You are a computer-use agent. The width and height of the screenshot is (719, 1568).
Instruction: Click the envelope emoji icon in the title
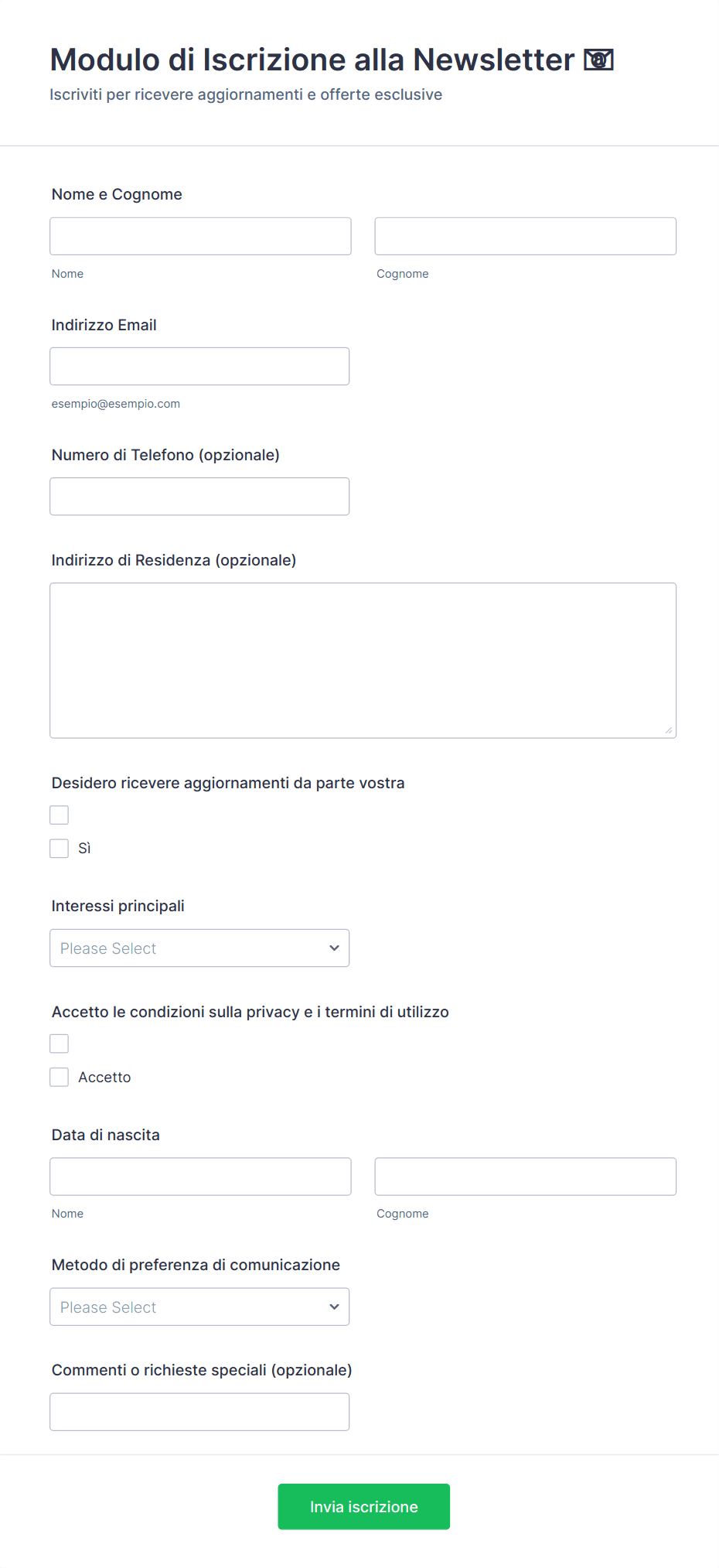598,60
